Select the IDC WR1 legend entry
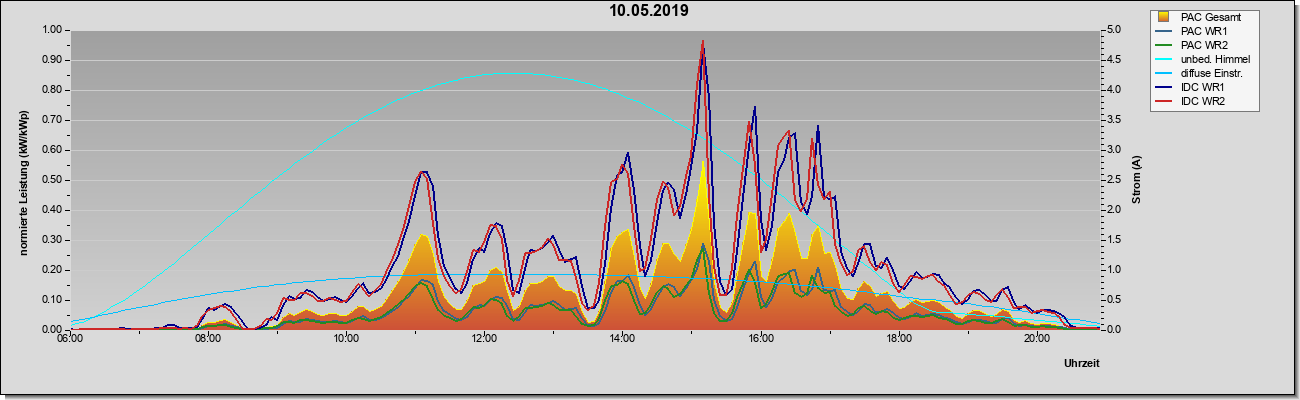The height and width of the screenshot is (400, 1300). tap(1190, 87)
